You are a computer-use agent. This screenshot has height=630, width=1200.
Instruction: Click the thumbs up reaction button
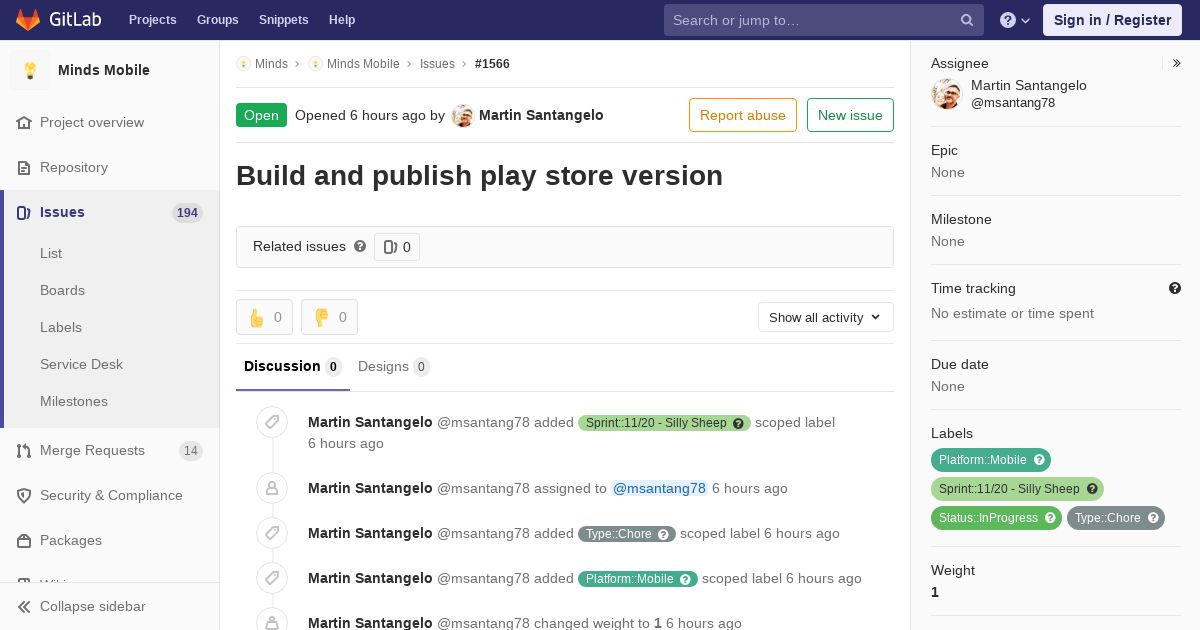click(264, 317)
